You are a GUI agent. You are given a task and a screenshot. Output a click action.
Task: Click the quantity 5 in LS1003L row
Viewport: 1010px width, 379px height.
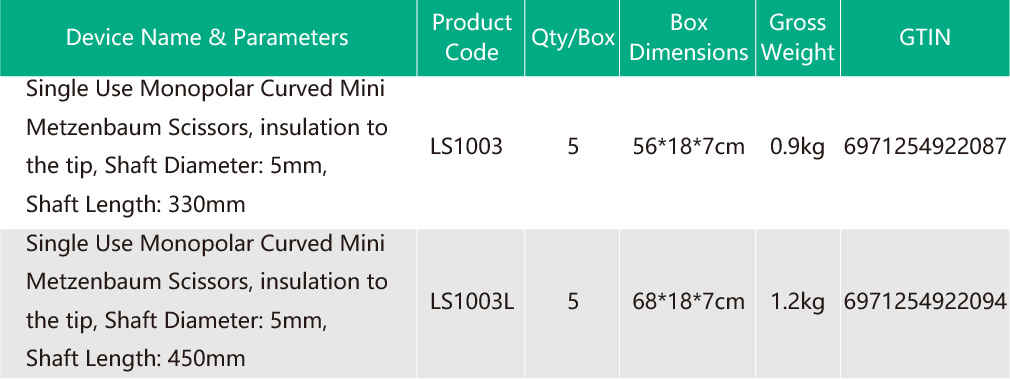[573, 302]
